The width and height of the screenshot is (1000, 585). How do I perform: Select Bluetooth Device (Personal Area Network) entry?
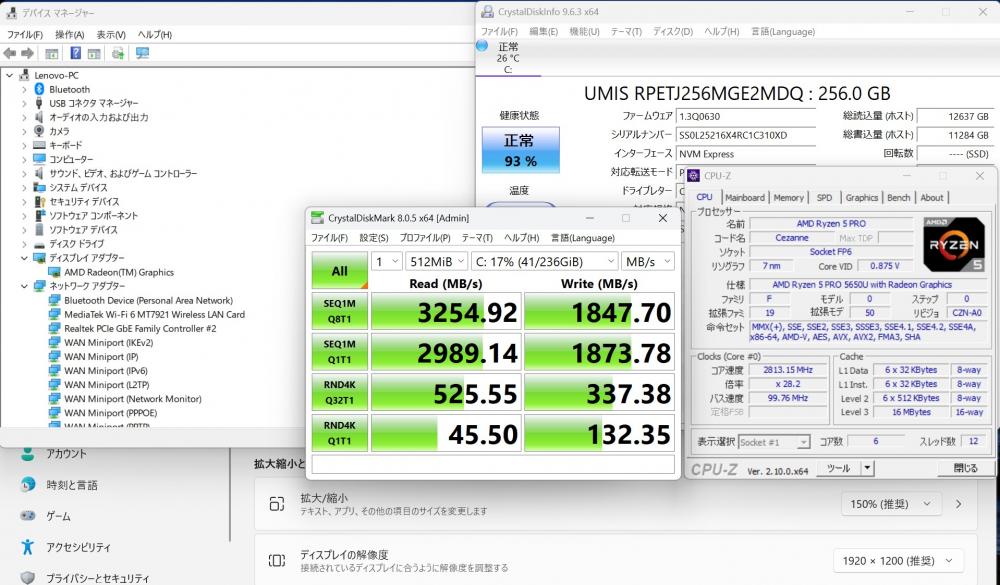pos(148,300)
